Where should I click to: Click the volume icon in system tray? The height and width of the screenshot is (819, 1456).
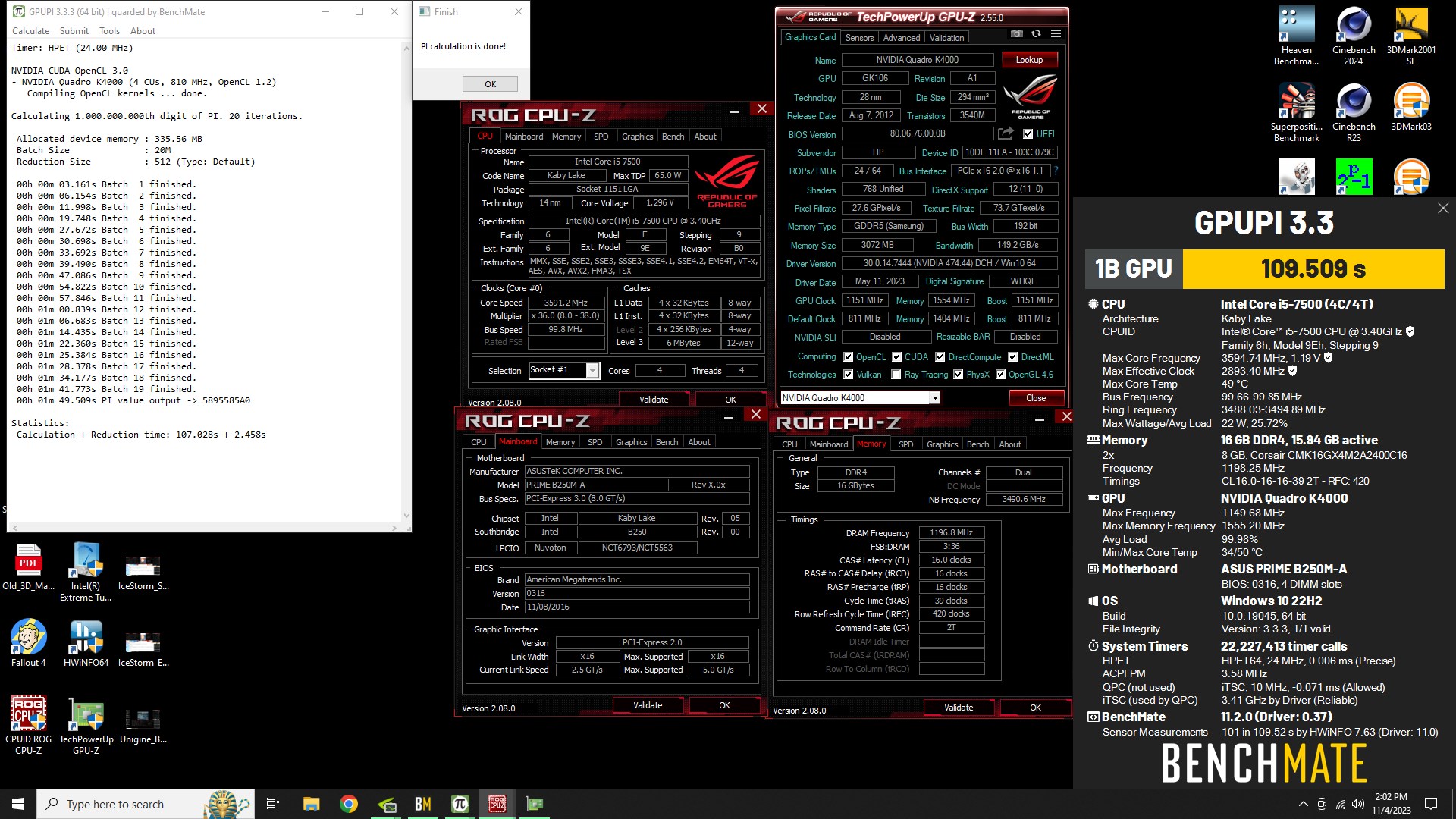pyautogui.click(x=1357, y=804)
